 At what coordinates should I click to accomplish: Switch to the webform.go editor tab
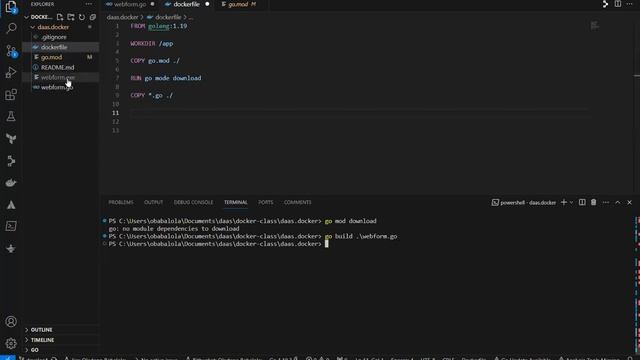(x=130, y=4)
